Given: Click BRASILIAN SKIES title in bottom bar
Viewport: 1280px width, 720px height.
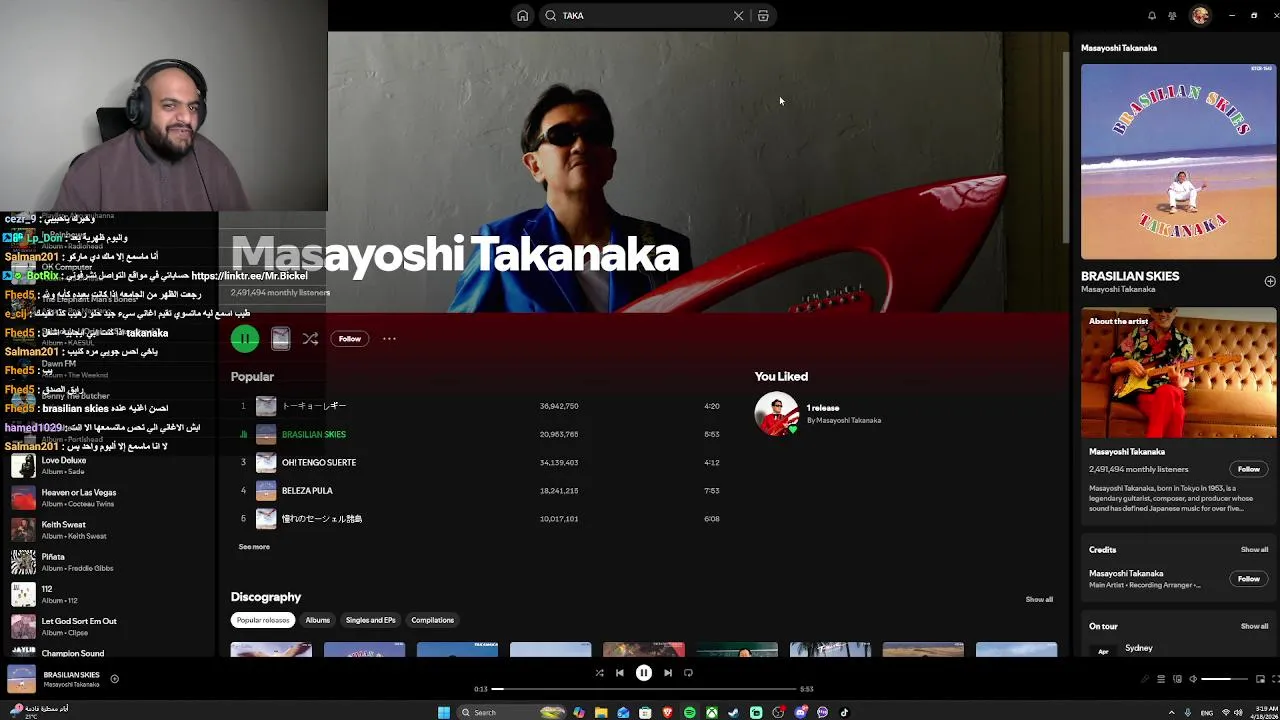Looking at the screenshot, I should (71, 675).
